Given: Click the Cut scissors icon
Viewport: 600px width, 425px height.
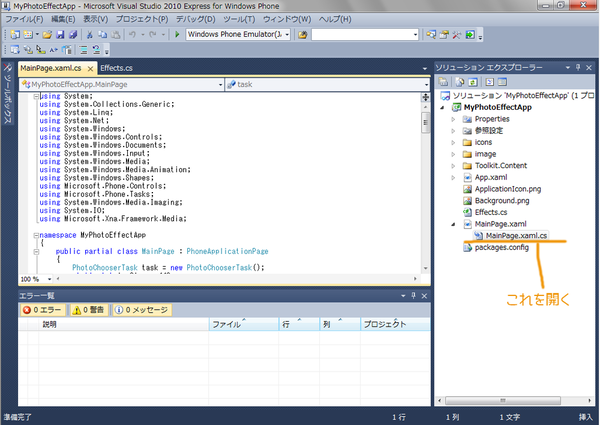Looking at the screenshot, I should tap(89, 35).
